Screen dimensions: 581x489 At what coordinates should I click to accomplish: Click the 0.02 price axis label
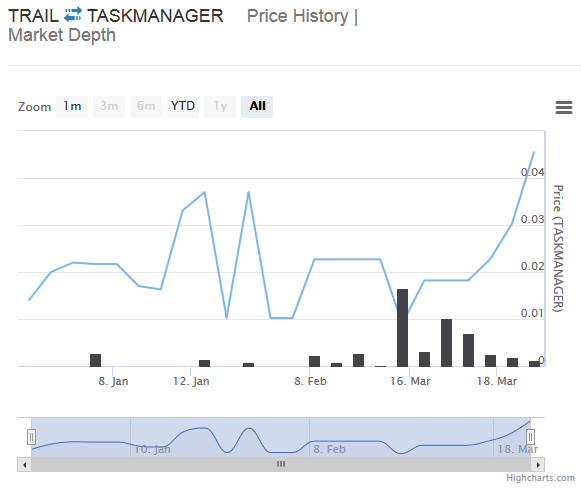[532, 266]
